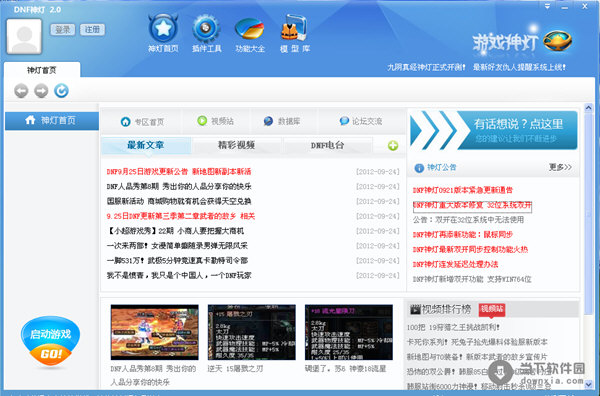Go forward with the right arrow button
Viewport: 600px width, 396px height.
tap(41, 91)
